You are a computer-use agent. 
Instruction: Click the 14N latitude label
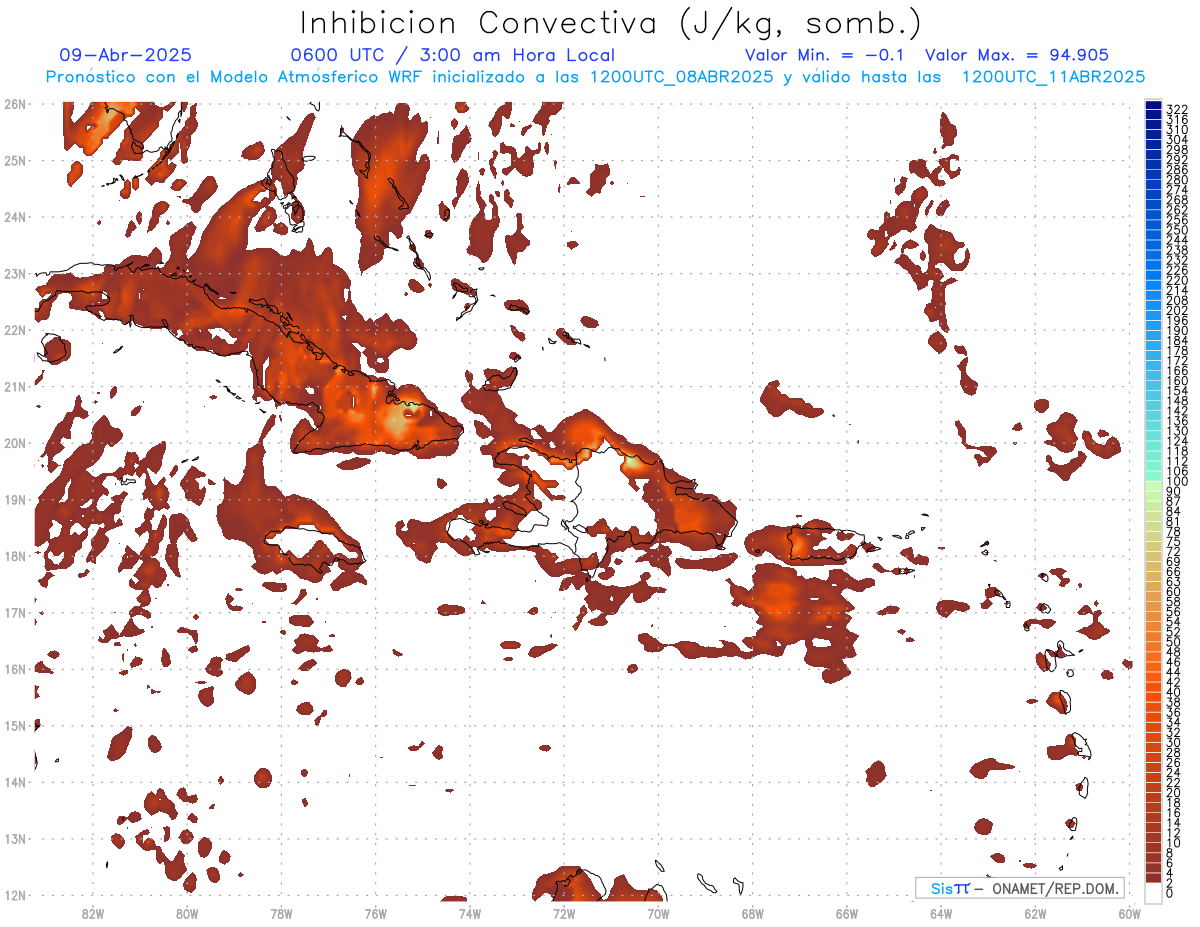(x=14, y=782)
